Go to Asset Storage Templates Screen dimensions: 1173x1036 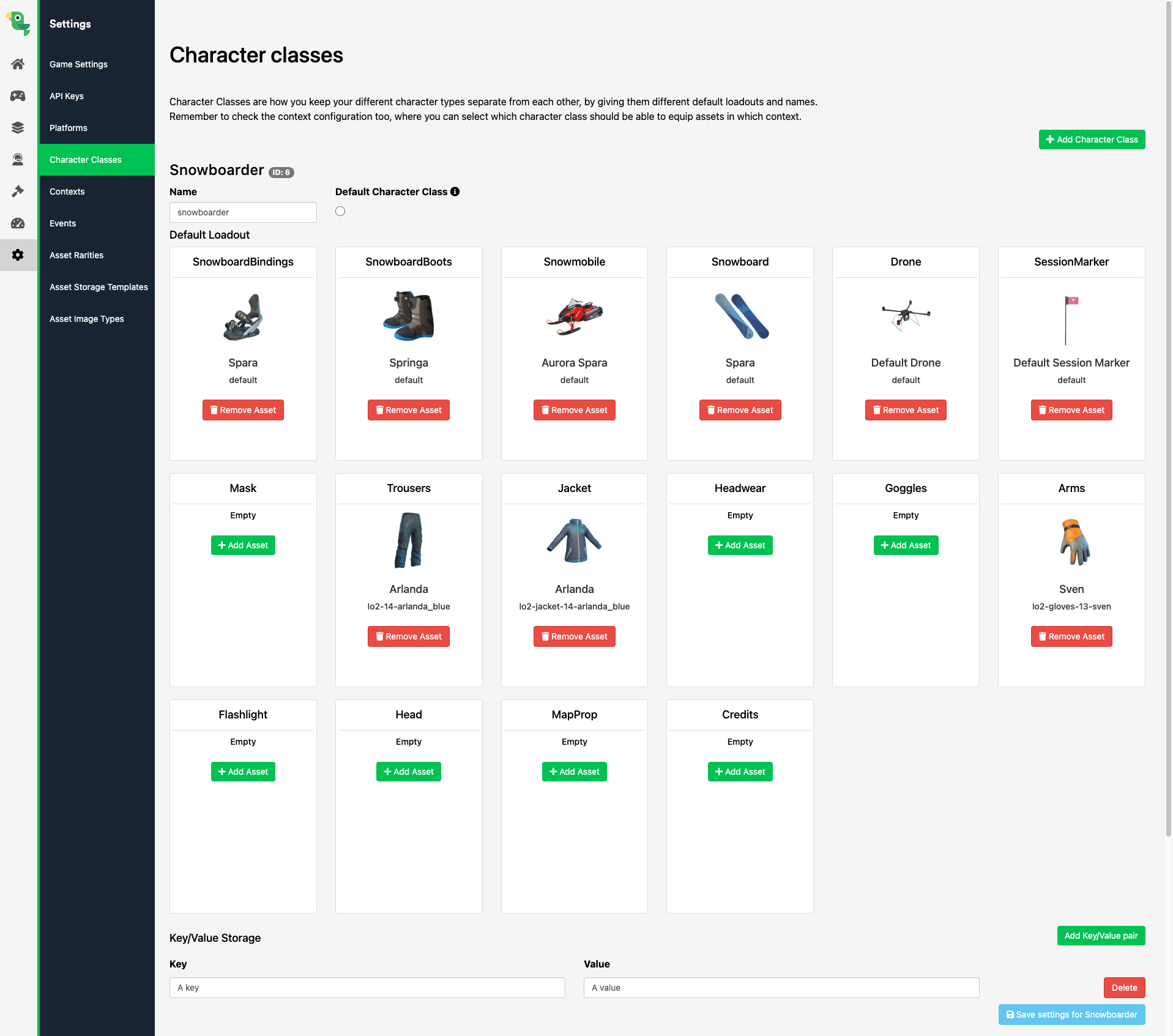[99, 287]
